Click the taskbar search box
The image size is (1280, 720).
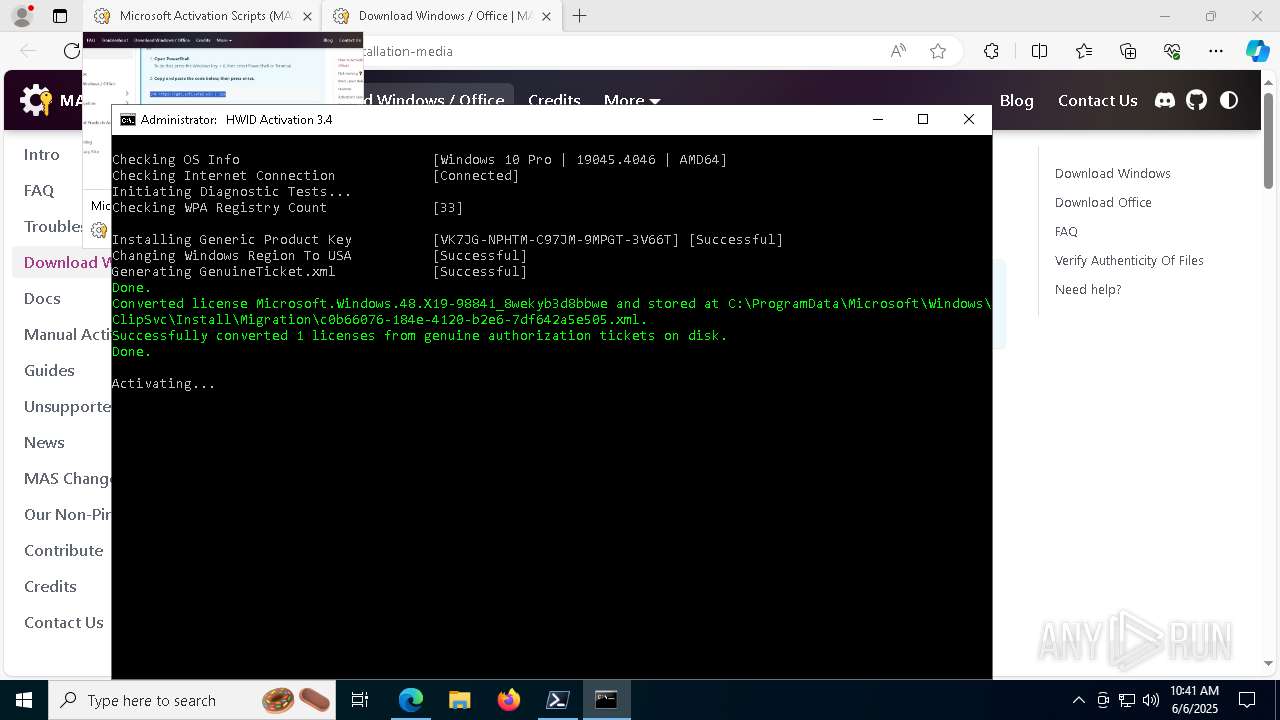[192, 700]
